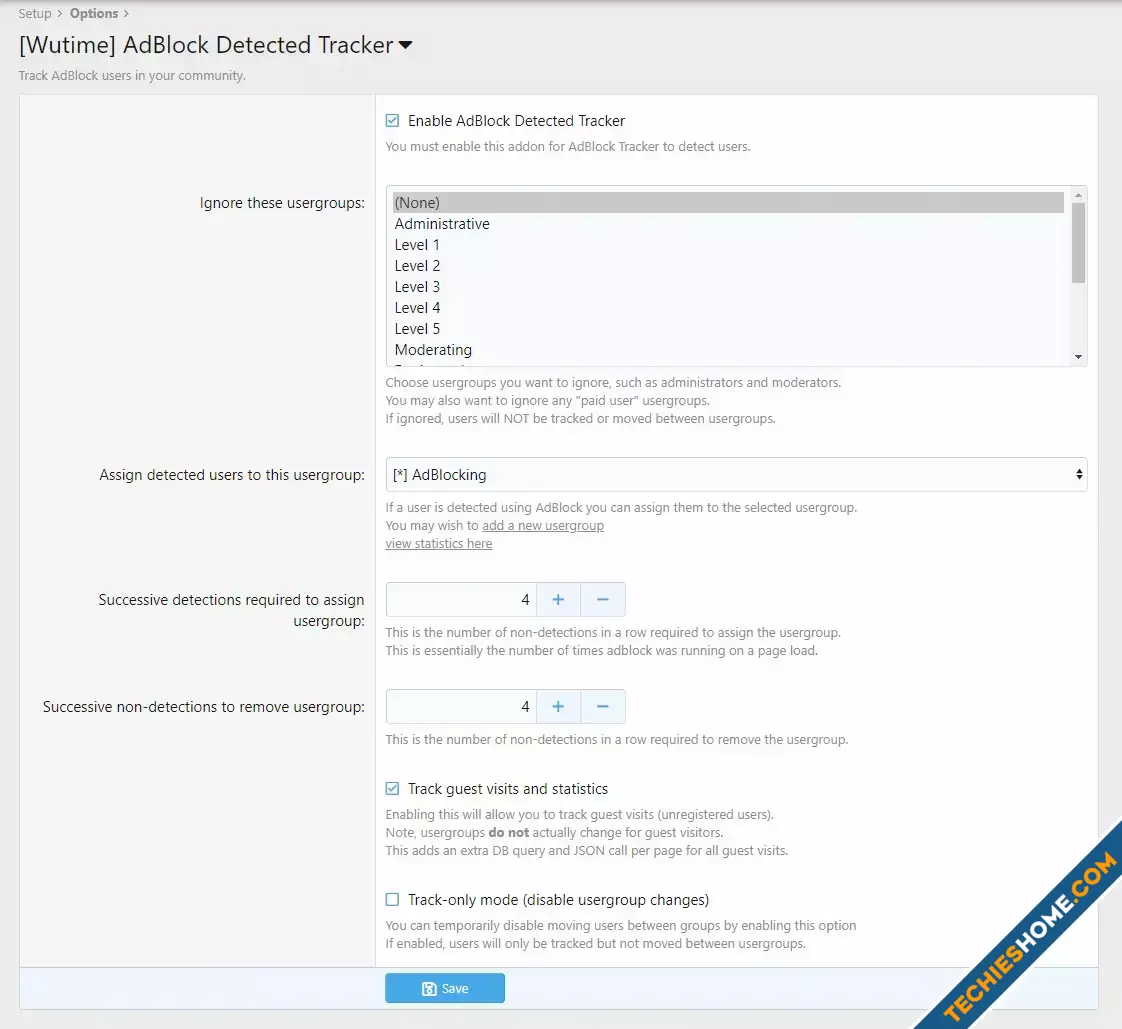1122x1029 pixels.
Task: Increase successive detections to assign usergroup
Action: [x=558, y=600]
